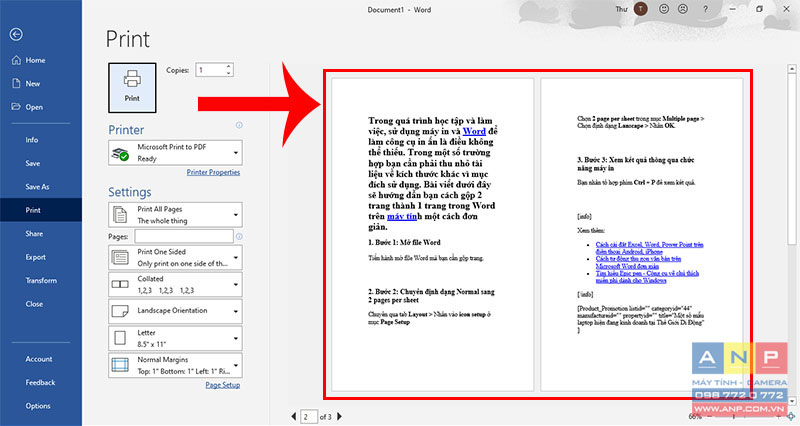
Task: Click the user account avatar
Action: tap(640, 9)
